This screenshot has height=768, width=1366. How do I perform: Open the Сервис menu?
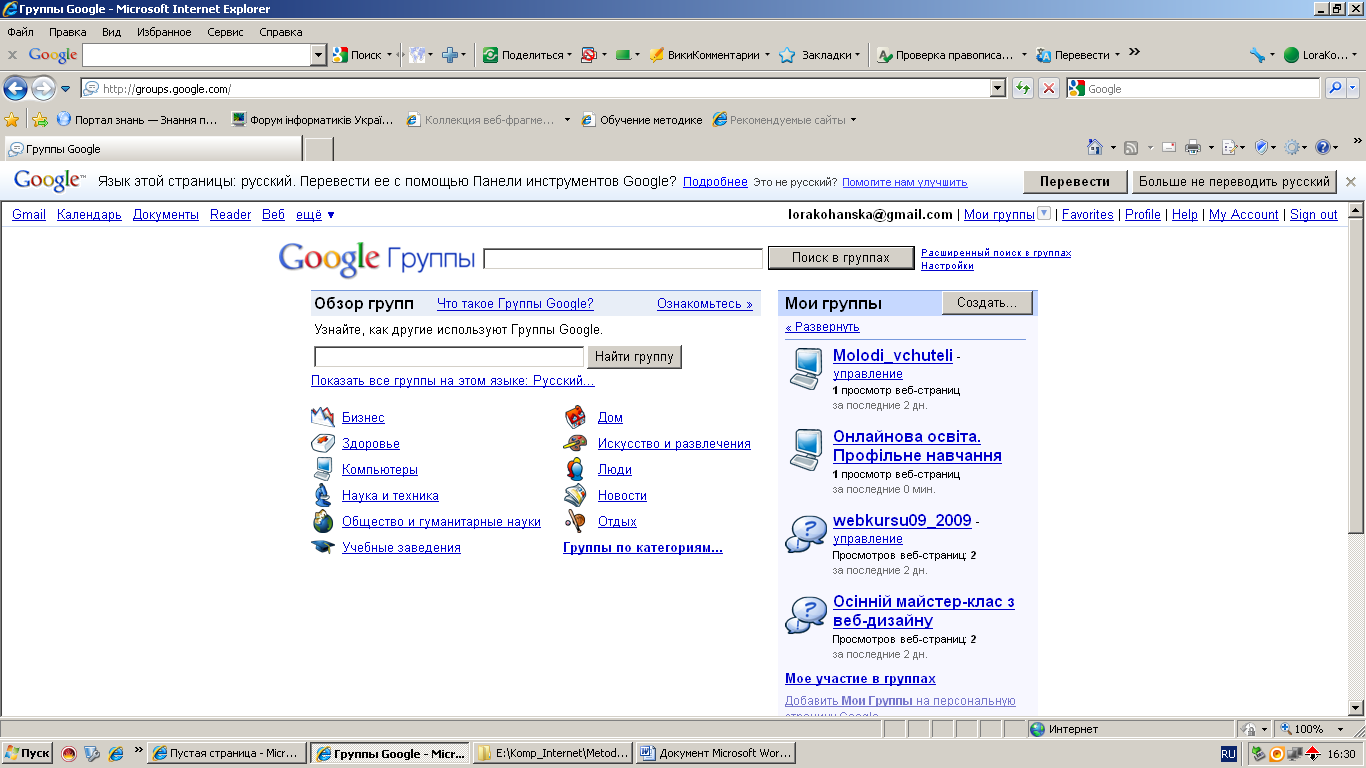[x=225, y=32]
